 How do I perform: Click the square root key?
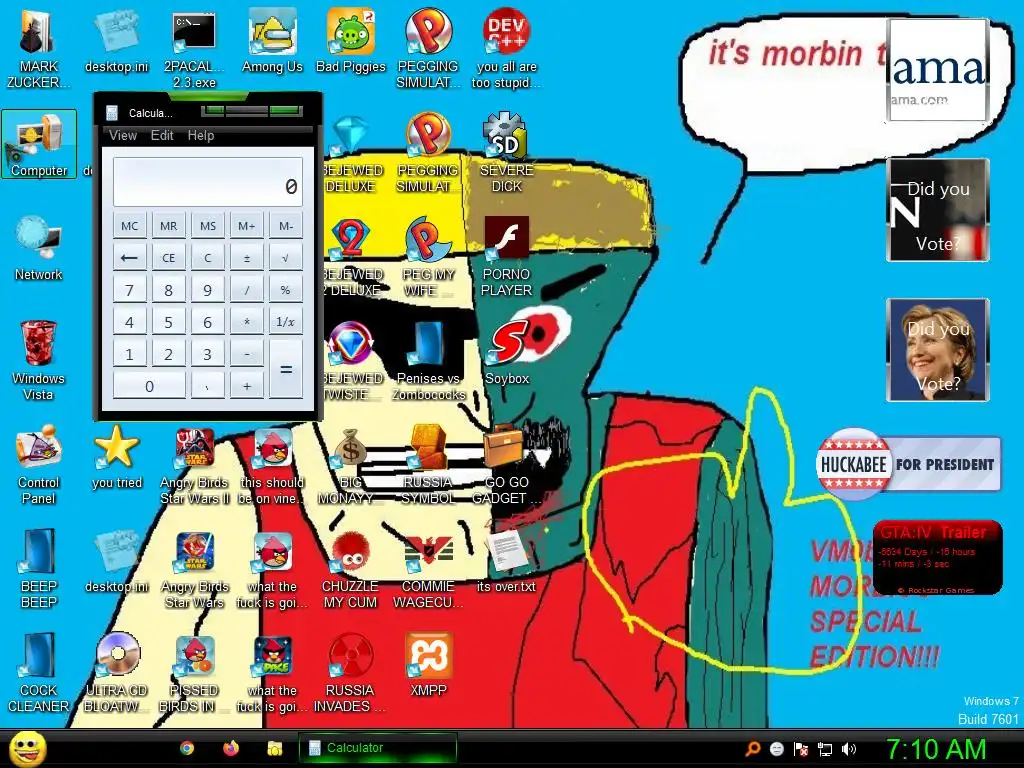click(285, 257)
